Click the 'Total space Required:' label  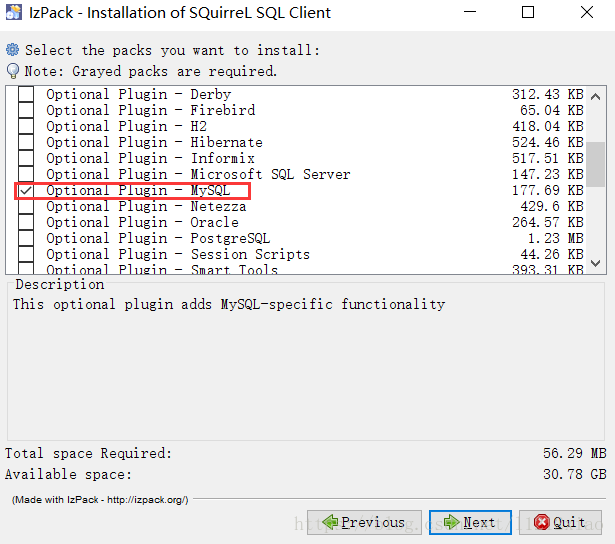88,453
